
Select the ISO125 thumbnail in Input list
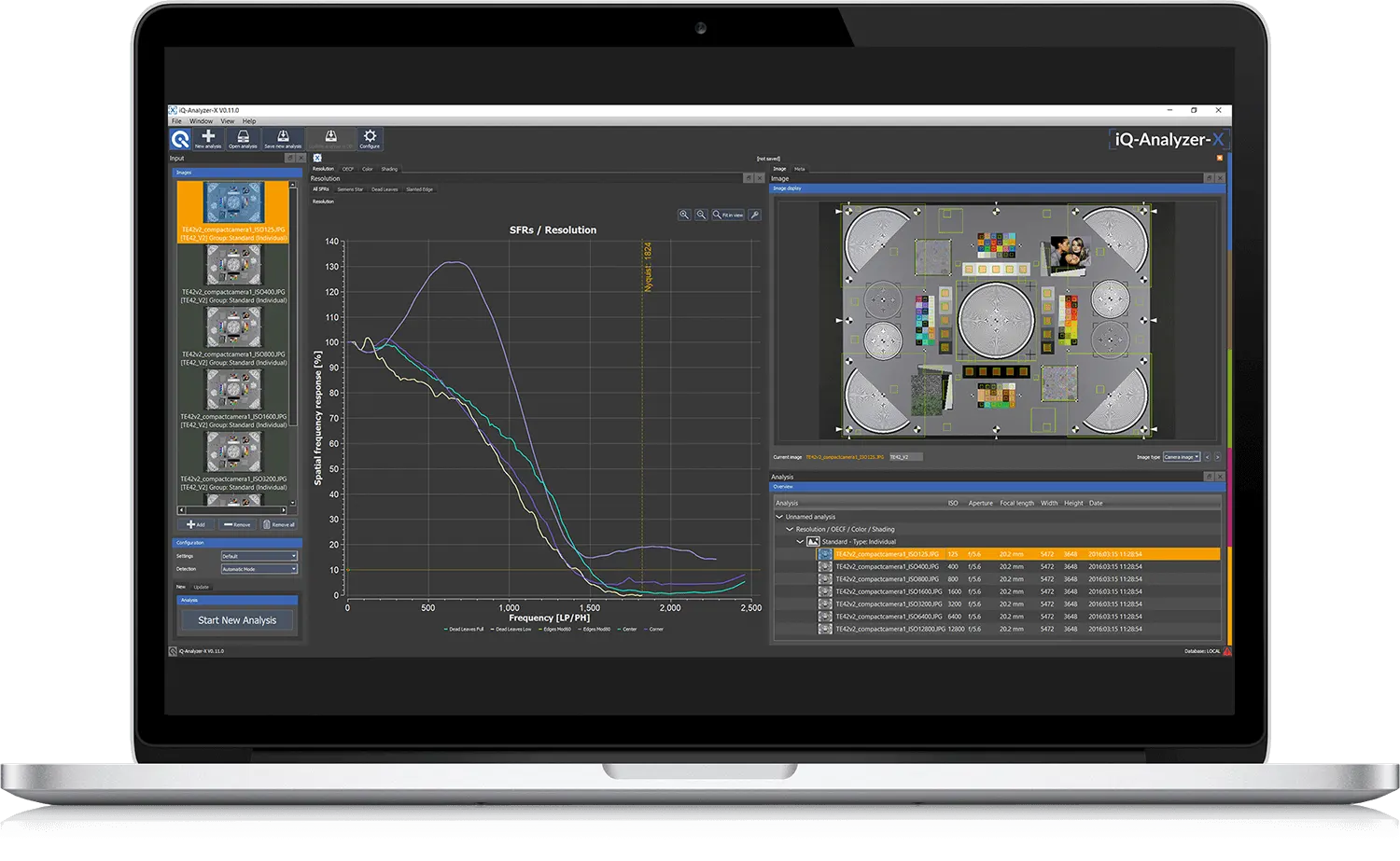233,212
